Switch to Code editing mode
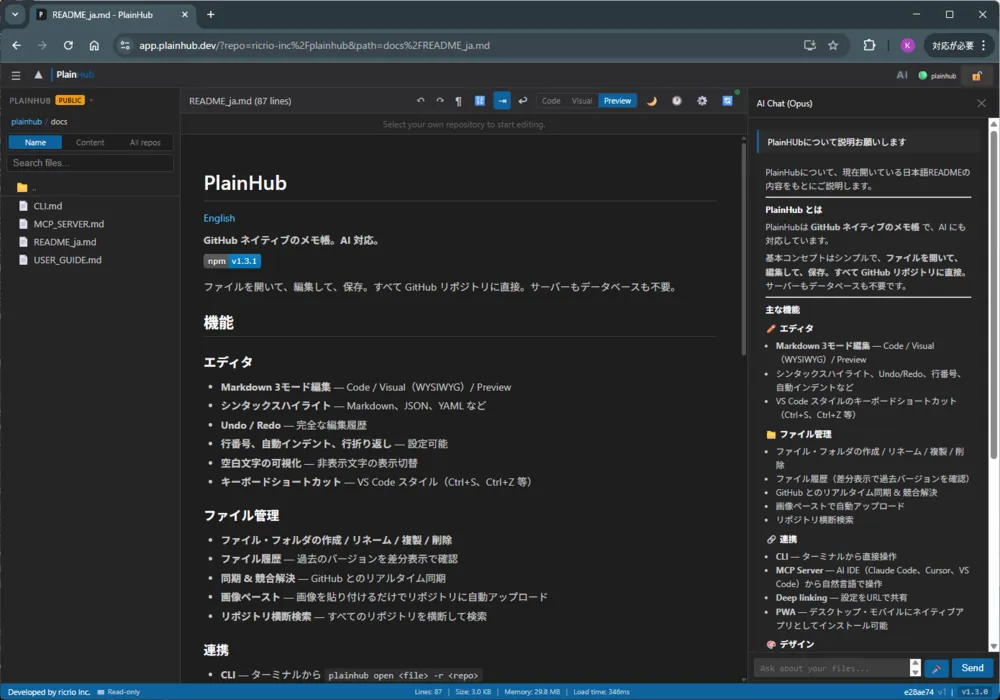This screenshot has width=1000, height=700. tap(551, 101)
